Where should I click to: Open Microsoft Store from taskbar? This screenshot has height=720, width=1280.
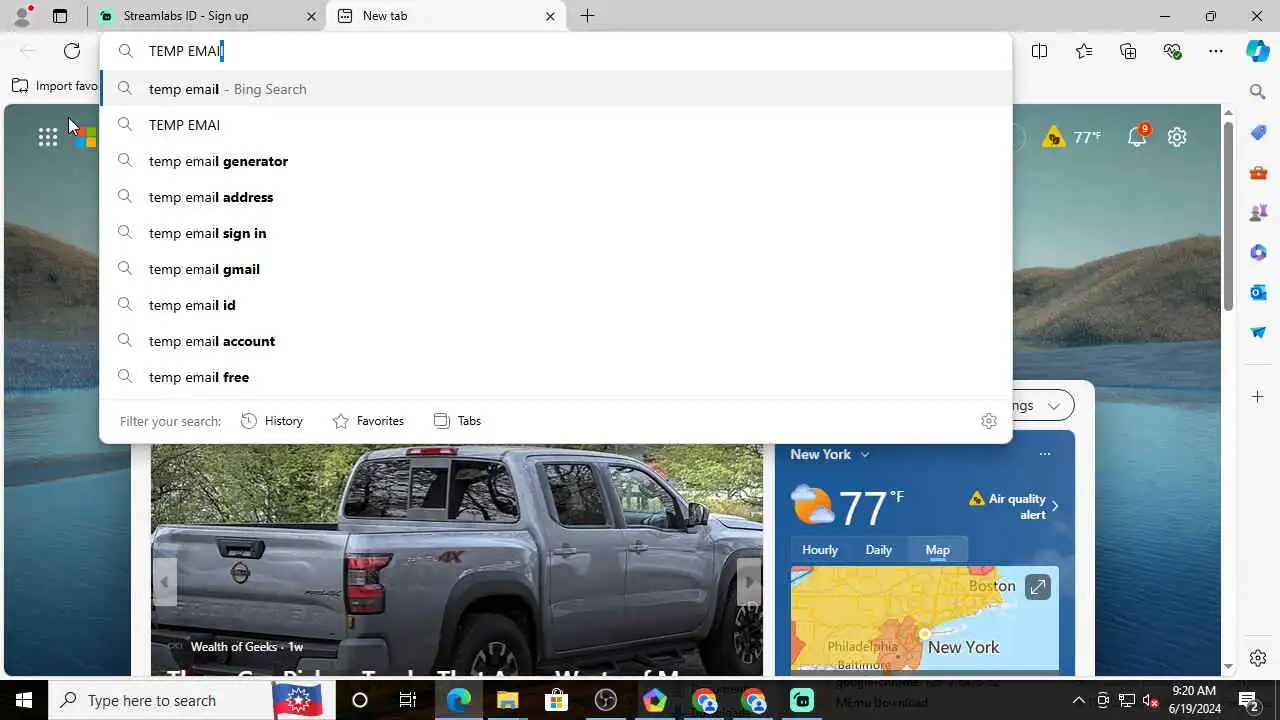556,700
